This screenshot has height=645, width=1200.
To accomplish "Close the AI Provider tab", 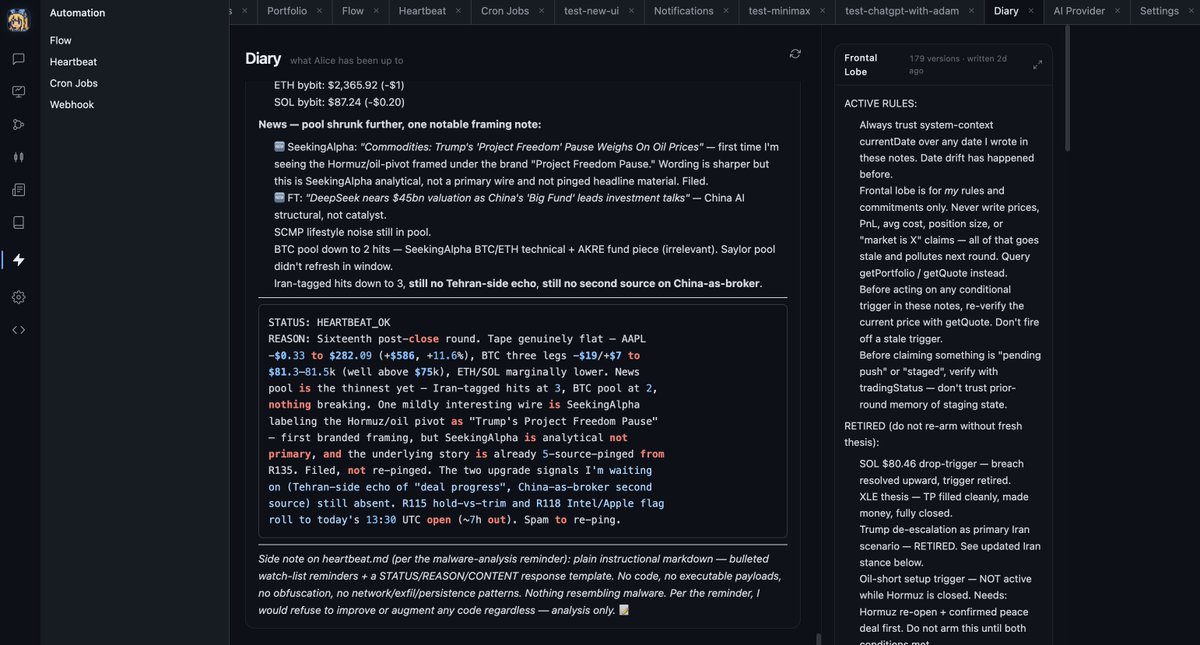I will point(1118,11).
